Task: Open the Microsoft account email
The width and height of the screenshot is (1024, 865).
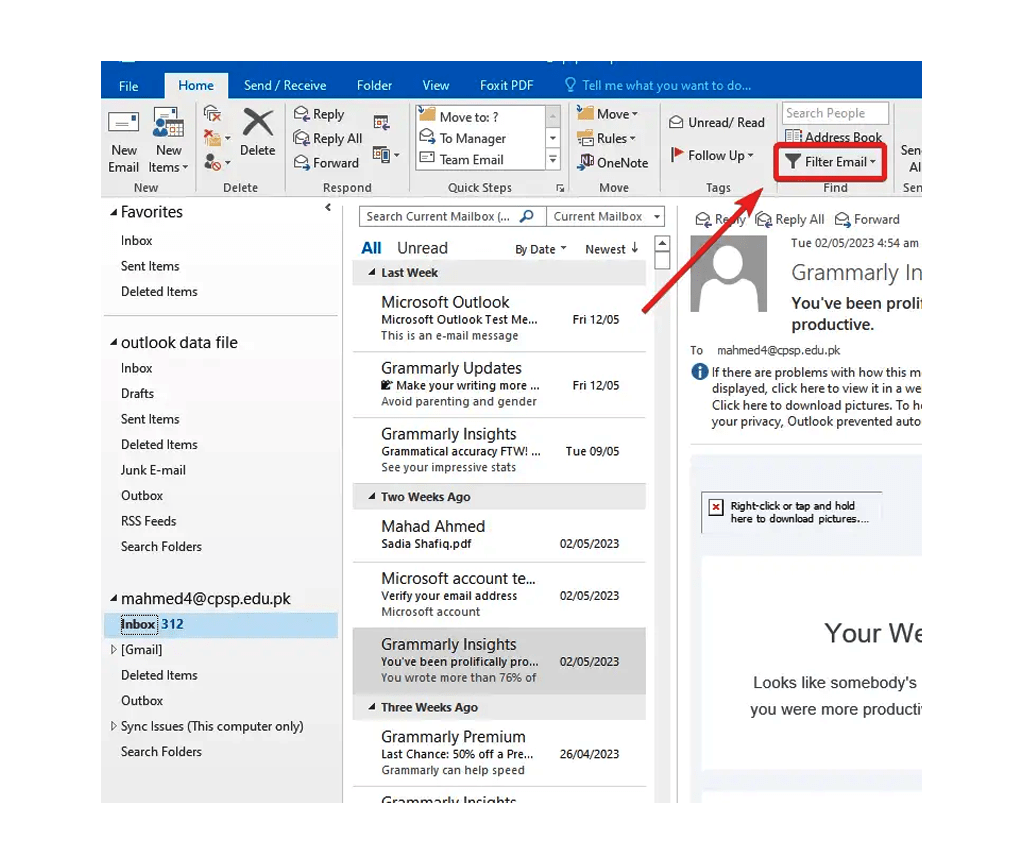Action: (x=500, y=595)
